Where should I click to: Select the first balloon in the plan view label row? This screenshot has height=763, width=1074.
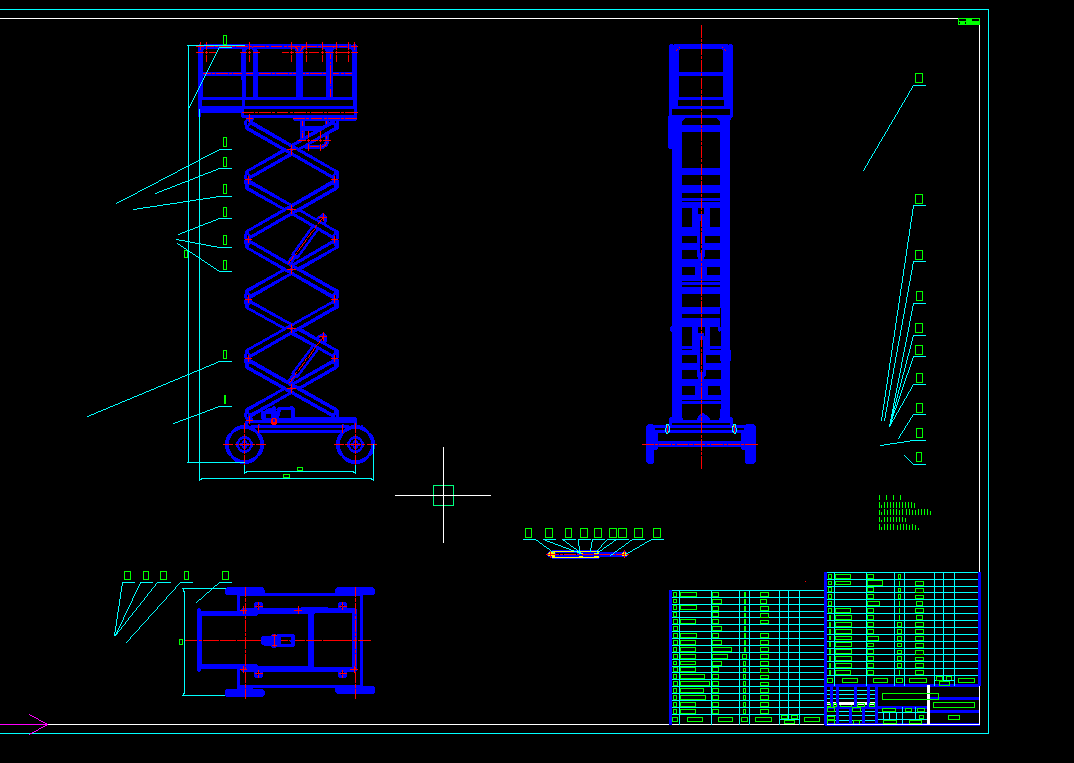pos(127,576)
